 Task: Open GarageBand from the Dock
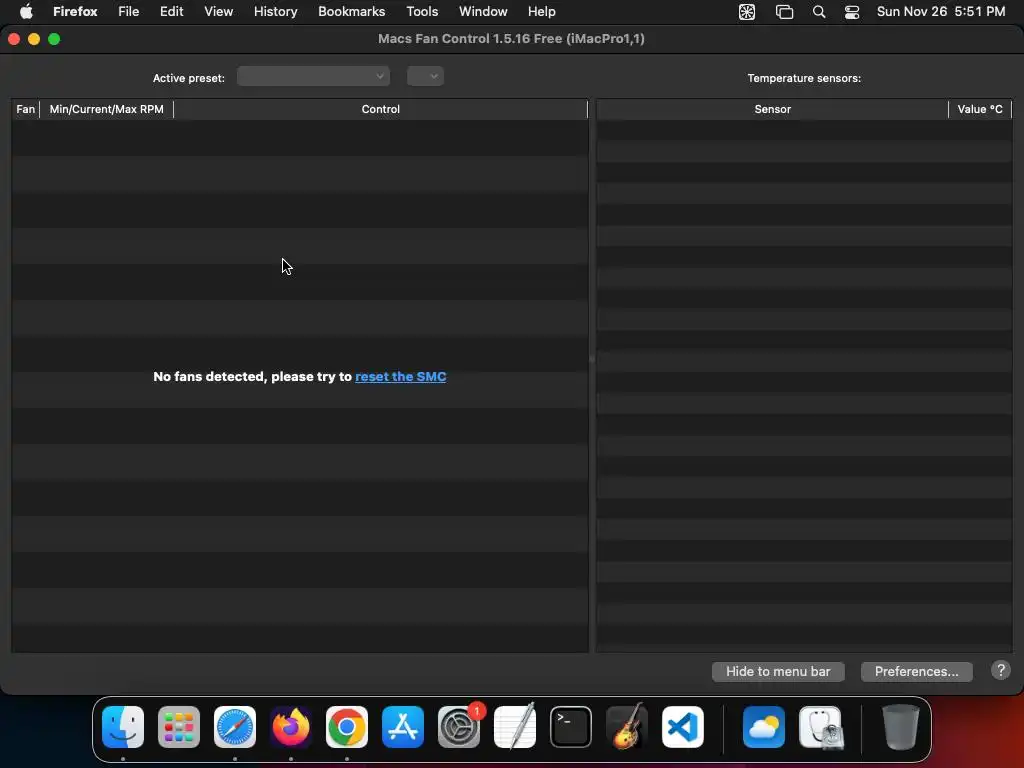[x=627, y=727]
